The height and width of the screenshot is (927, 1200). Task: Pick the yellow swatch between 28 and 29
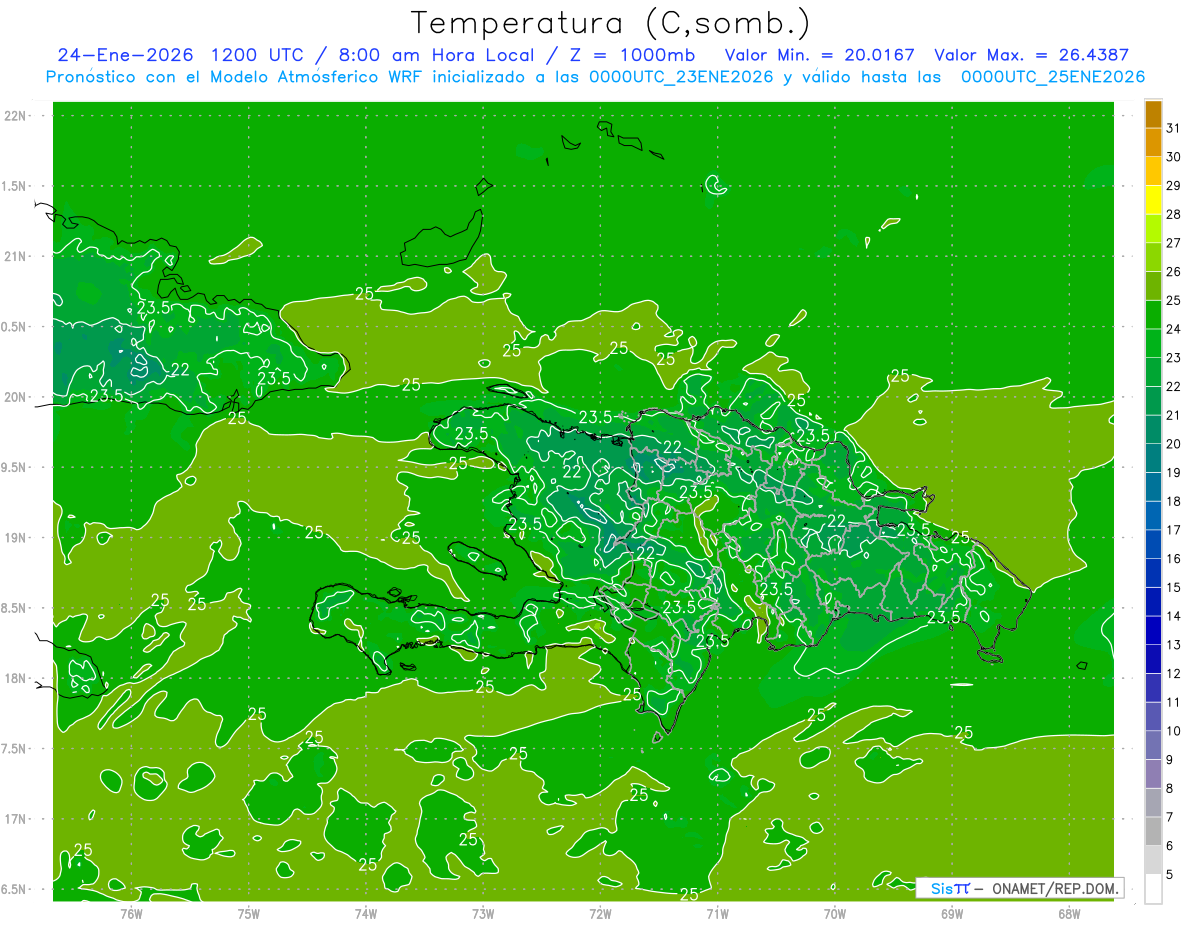(x=1154, y=200)
